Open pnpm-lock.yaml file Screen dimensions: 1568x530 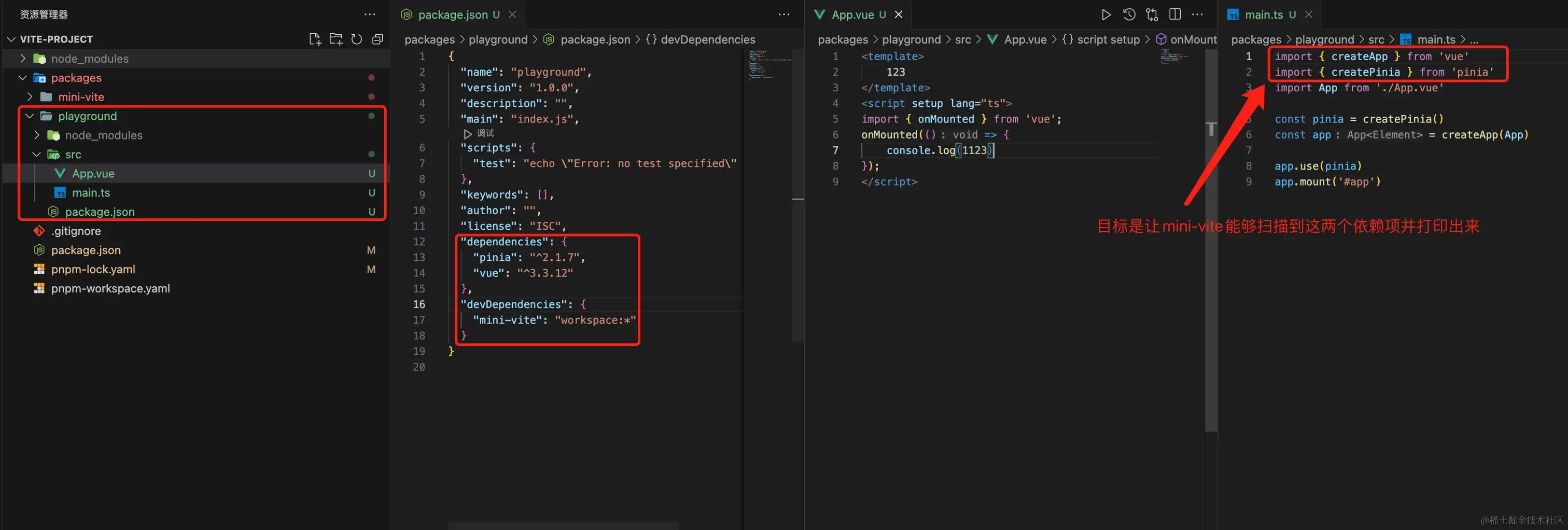pyautogui.click(x=195, y=270)
